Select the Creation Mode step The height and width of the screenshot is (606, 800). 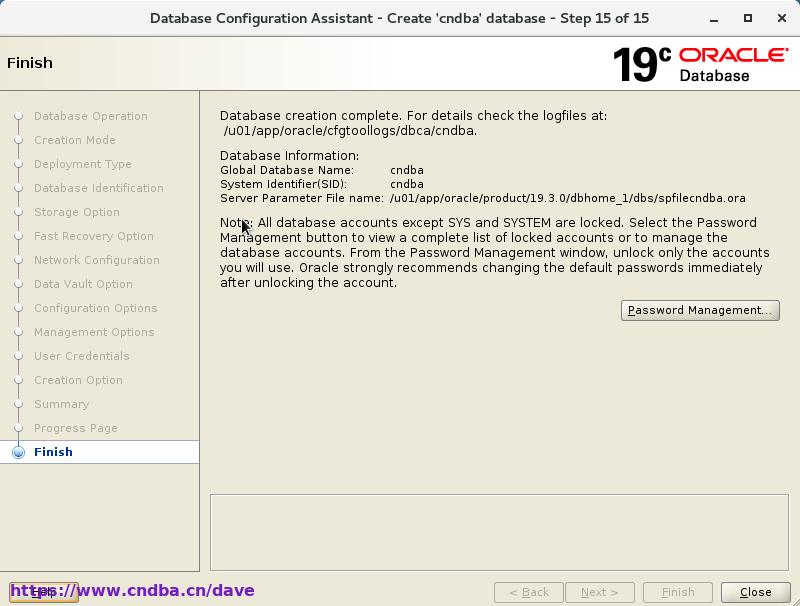[x=74, y=140]
